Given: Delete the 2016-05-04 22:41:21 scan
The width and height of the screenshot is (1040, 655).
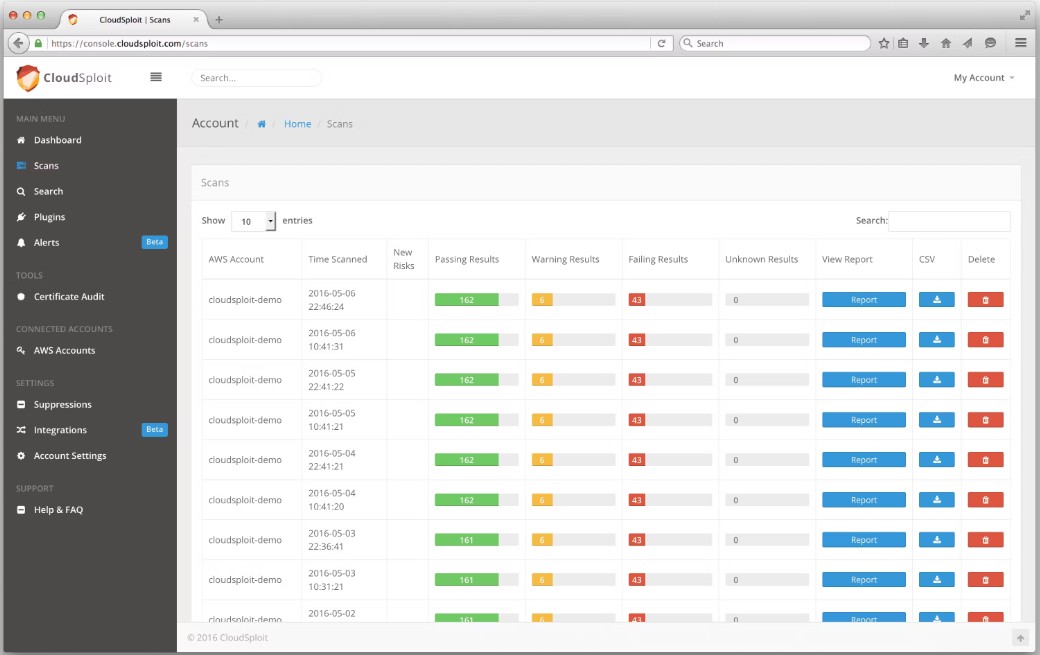Looking at the screenshot, I should pos(985,459).
